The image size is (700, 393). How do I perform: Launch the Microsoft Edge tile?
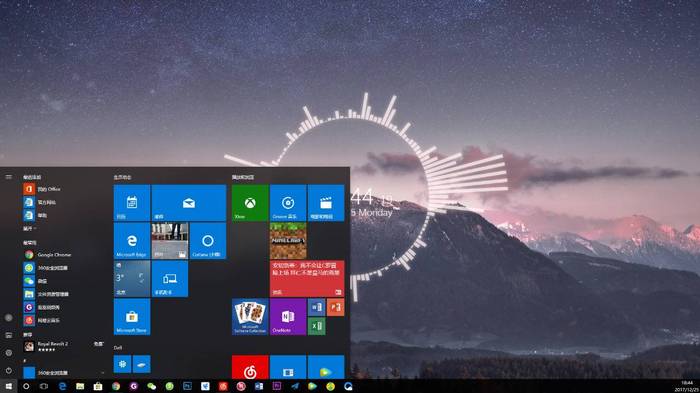point(132,241)
